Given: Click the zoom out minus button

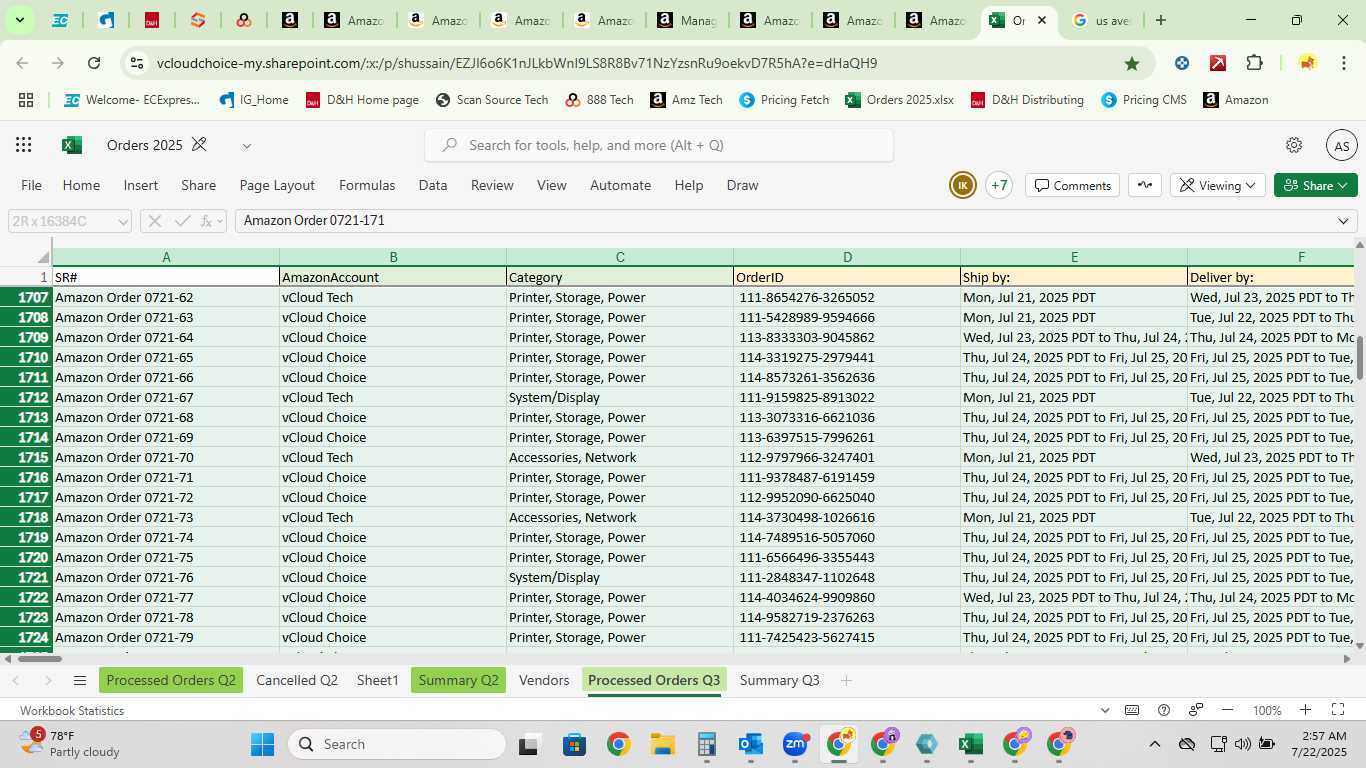Looking at the screenshot, I should tap(1229, 710).
